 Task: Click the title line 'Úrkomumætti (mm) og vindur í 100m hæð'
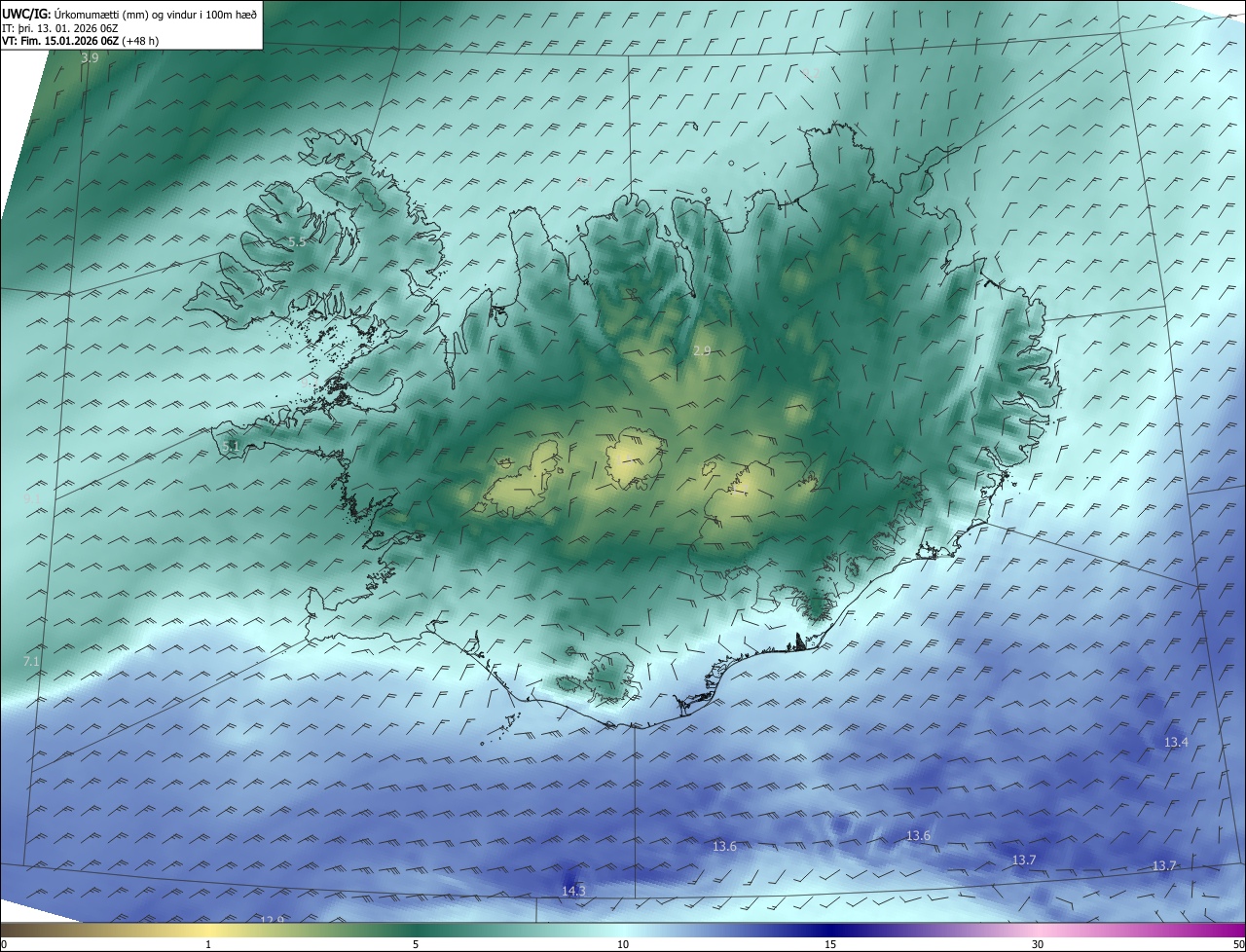154,14
